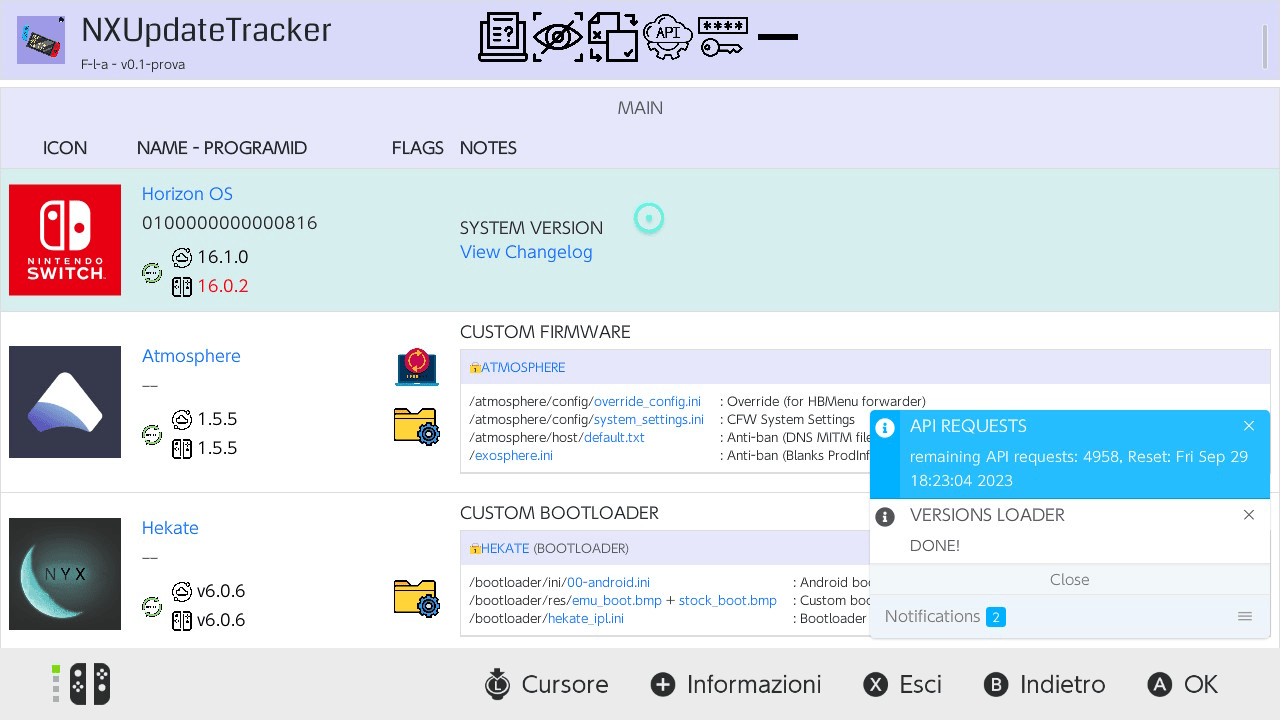Click the vertical scrollbar at top right
This screenshot has width=1280, height=720.
point(1265,45)
